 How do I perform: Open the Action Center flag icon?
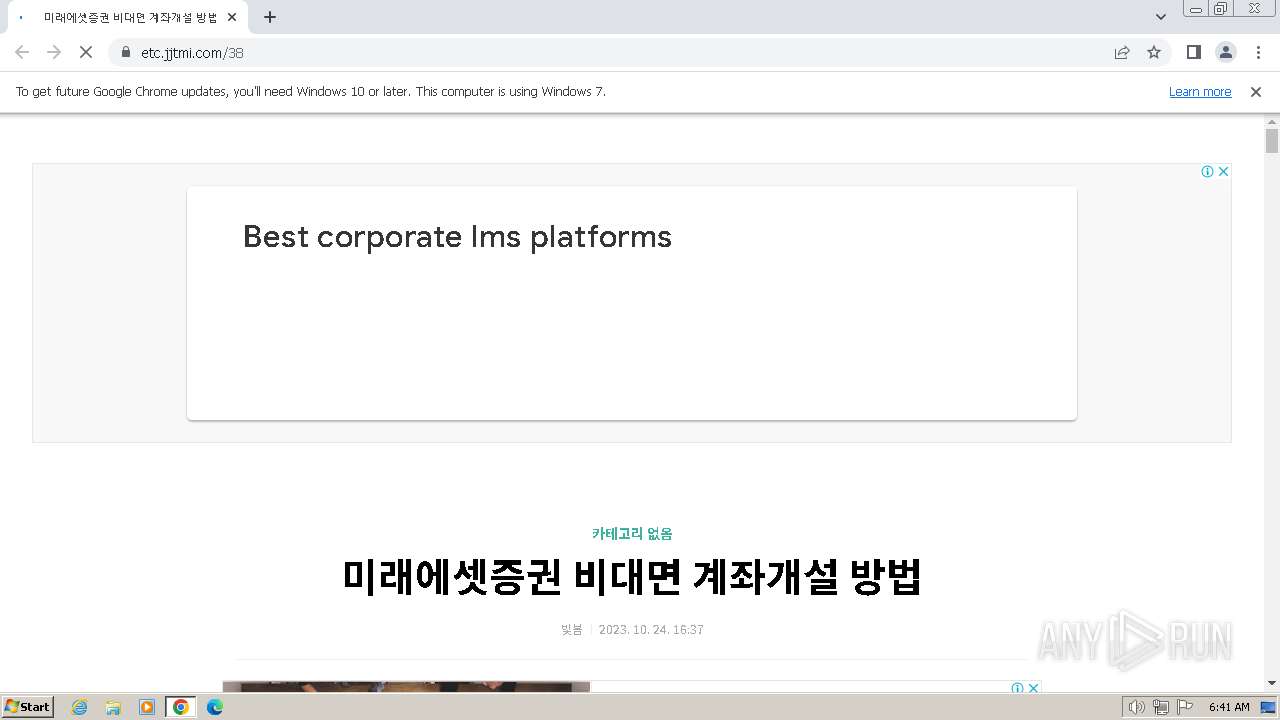[1185, 707]
